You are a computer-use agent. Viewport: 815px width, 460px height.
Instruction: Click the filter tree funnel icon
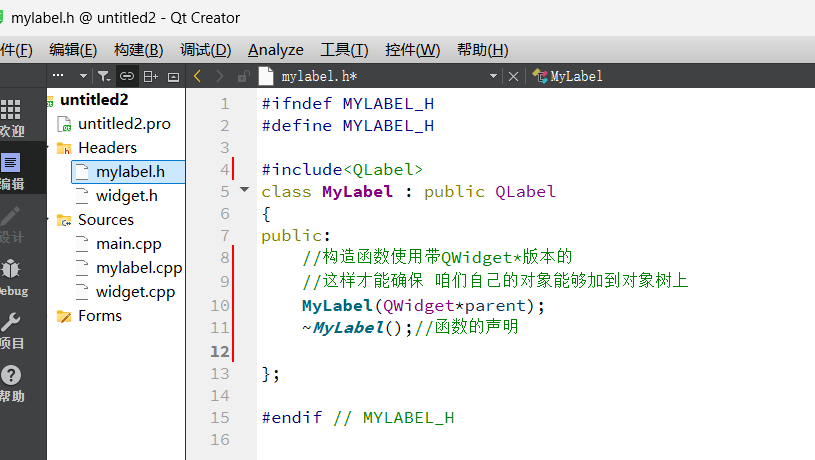[104, 76]
